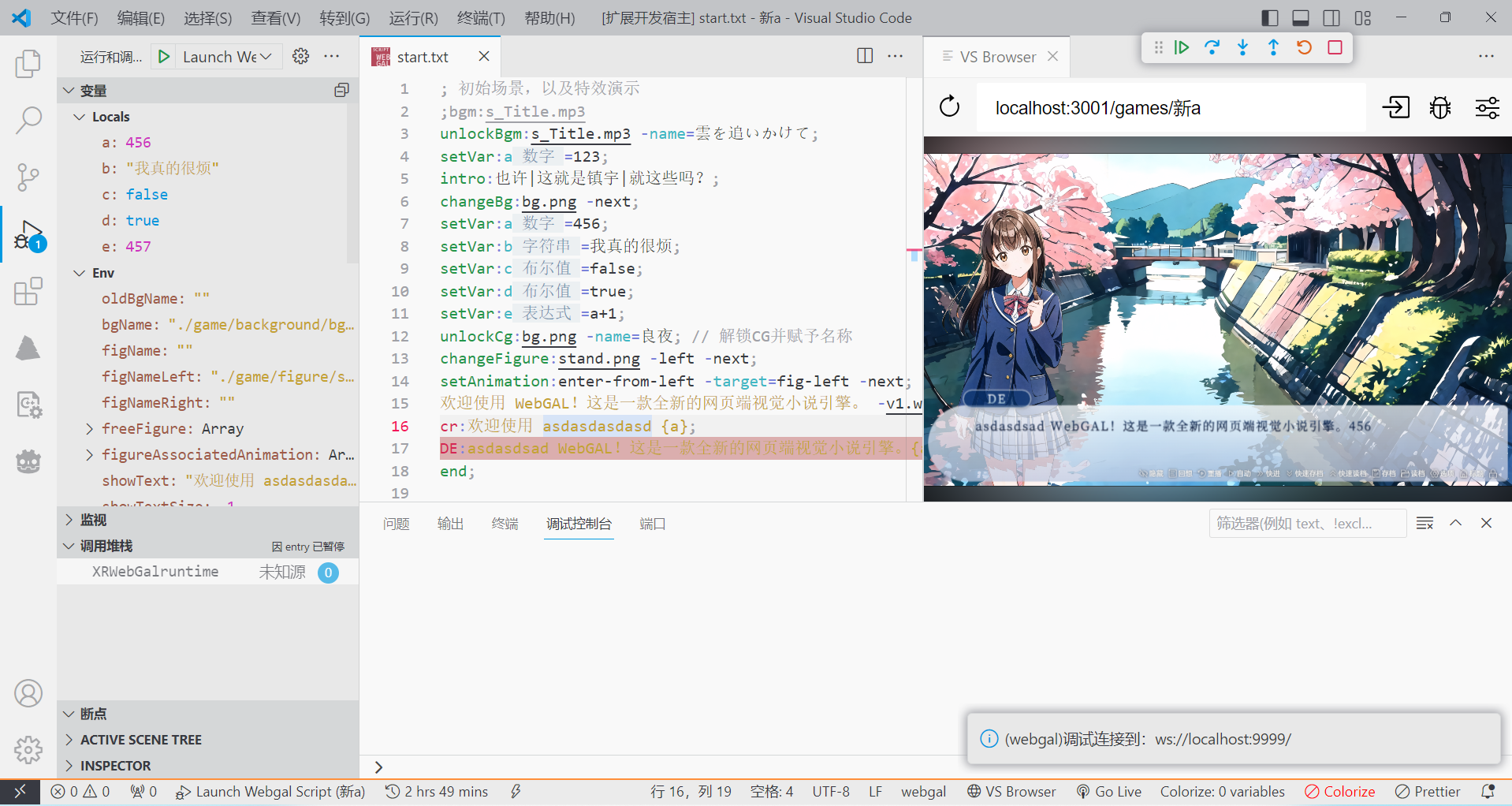Open VS Browser settings sliders icon
1512x806 pixels.
click(x=1488, y=107)
